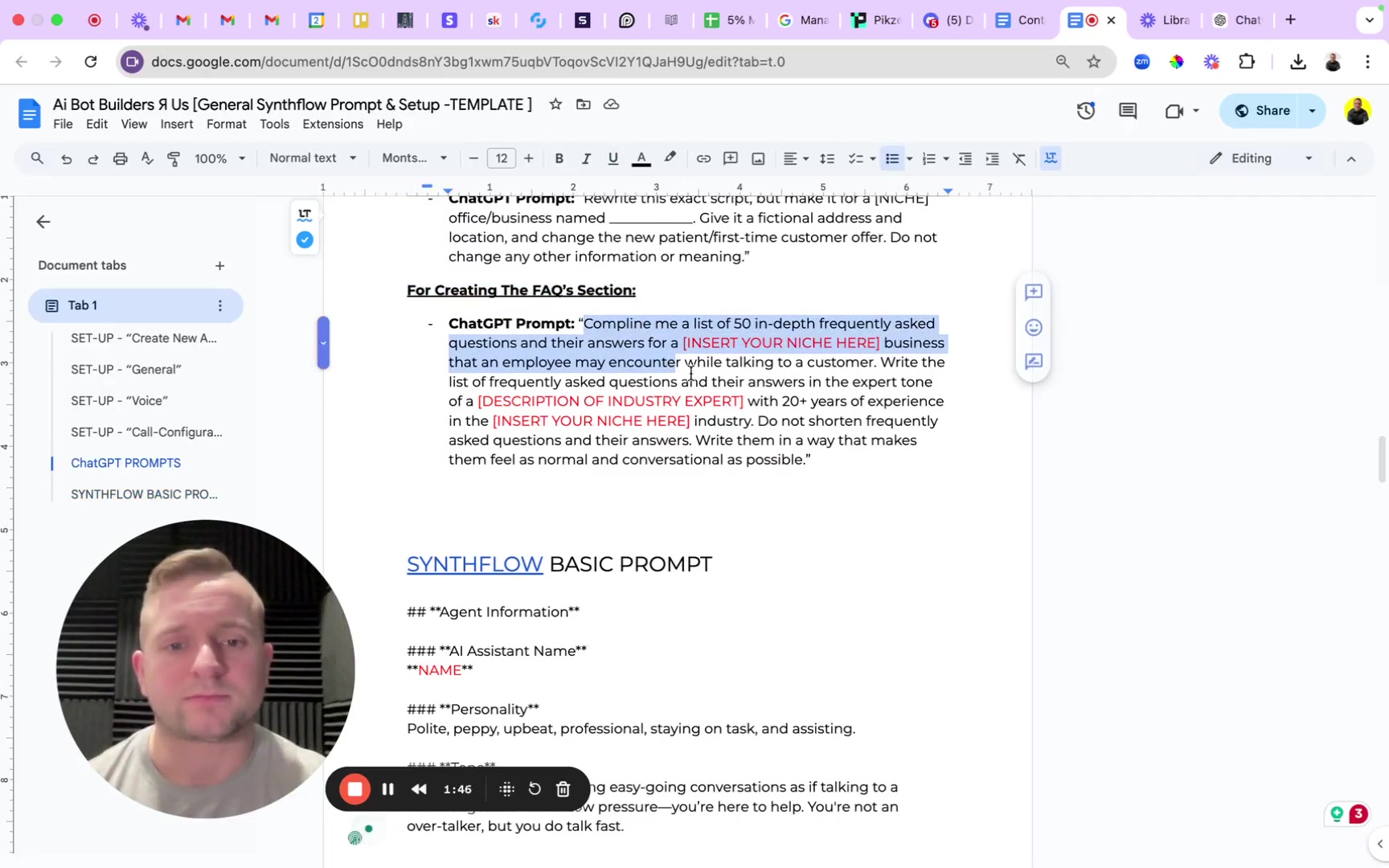
Task: Open line and paragraph spacing
Action: (827, 158)
